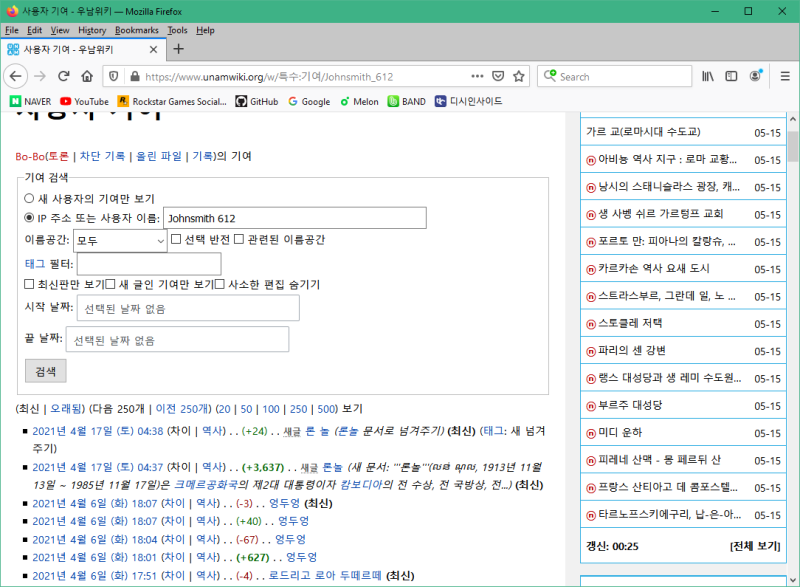This screenshot has height=587, width=800.
Task: Open 로드리고 로아 두떼르떼 article link
Action: (325, 575)
